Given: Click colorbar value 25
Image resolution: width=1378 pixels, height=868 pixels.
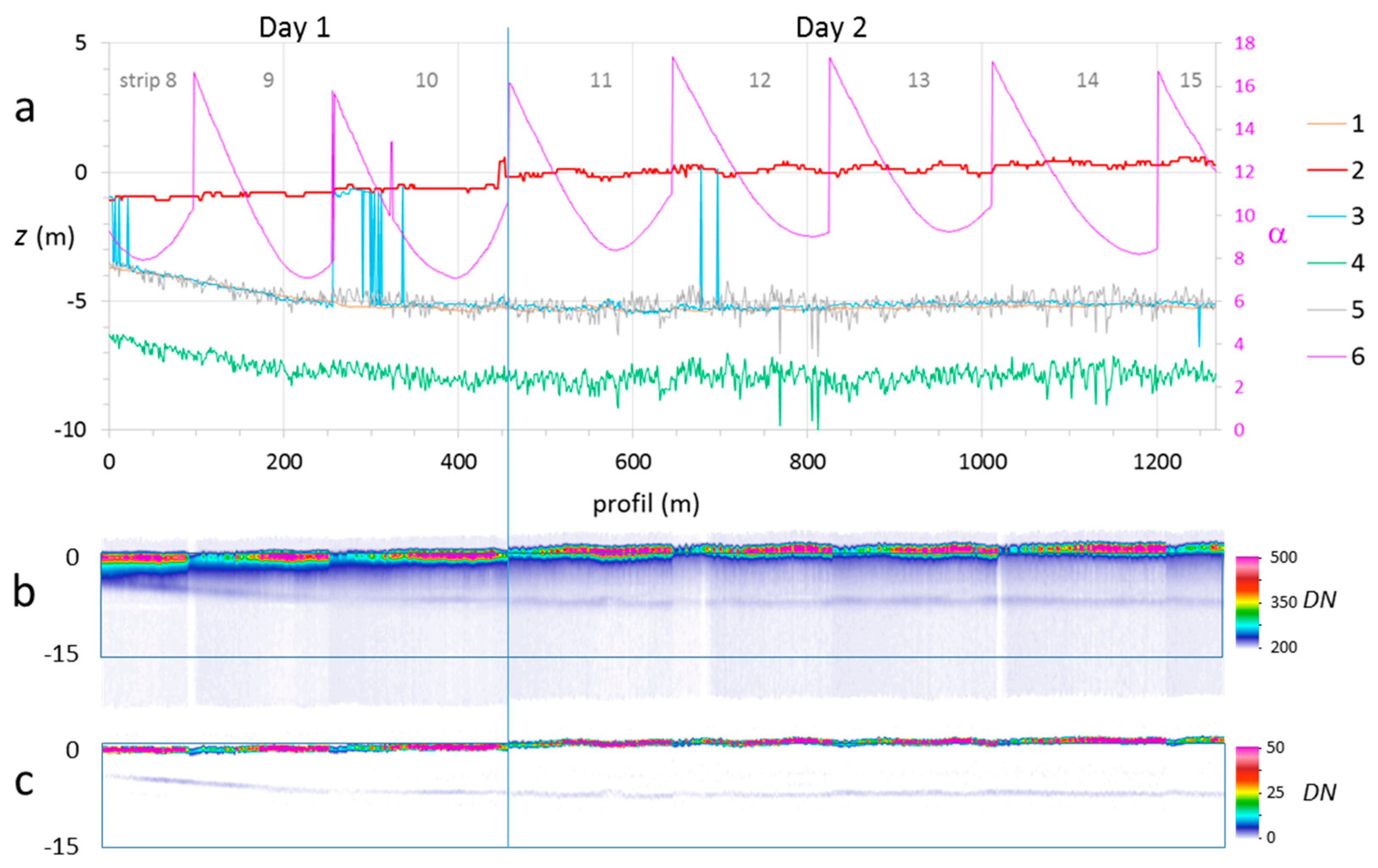Looking at the screenshot, I should click(1276, 793).
